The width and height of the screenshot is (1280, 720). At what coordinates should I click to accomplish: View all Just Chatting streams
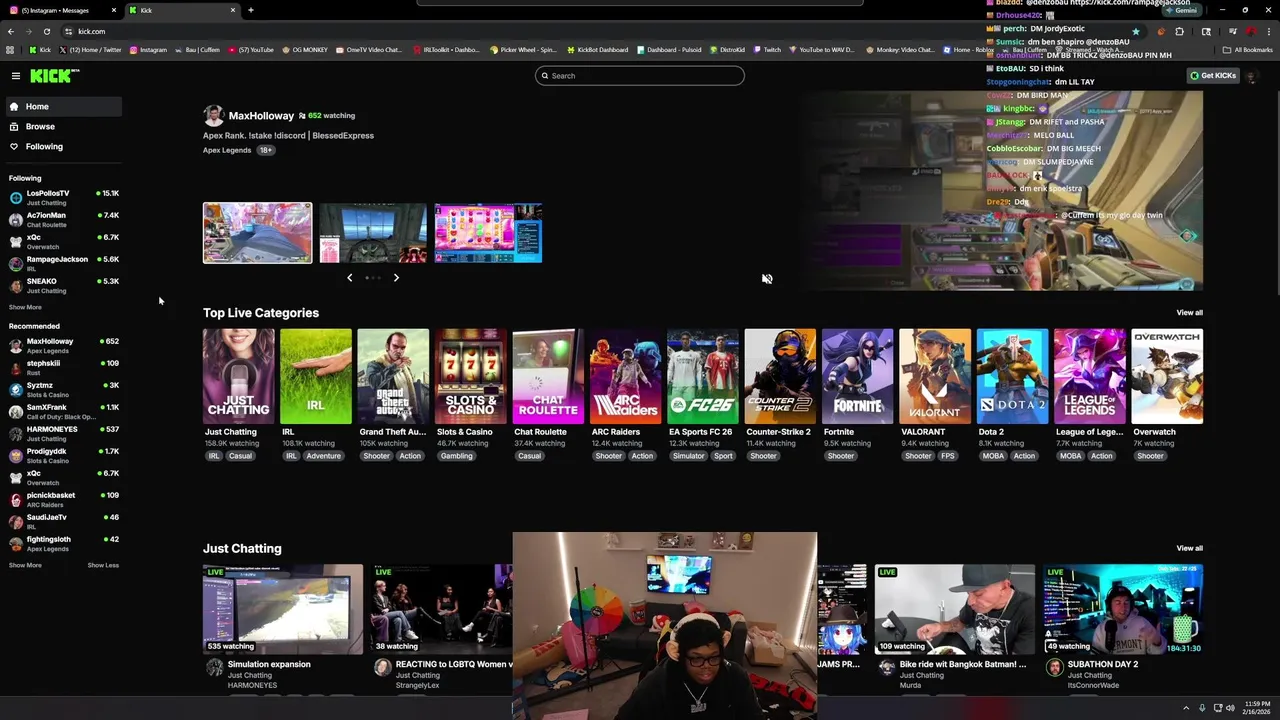[x=1189, y=548]
